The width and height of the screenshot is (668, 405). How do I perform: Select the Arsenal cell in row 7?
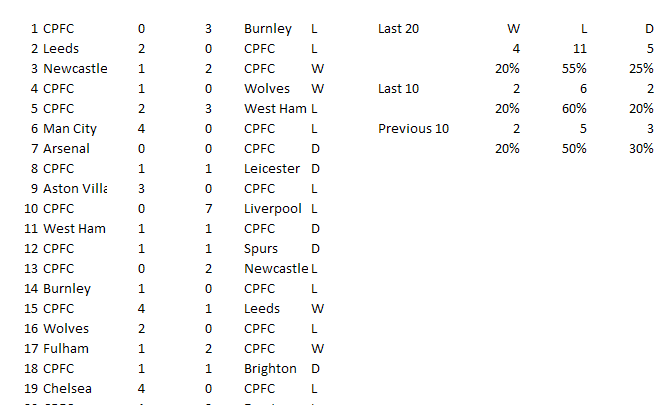(x=66, y=149)
